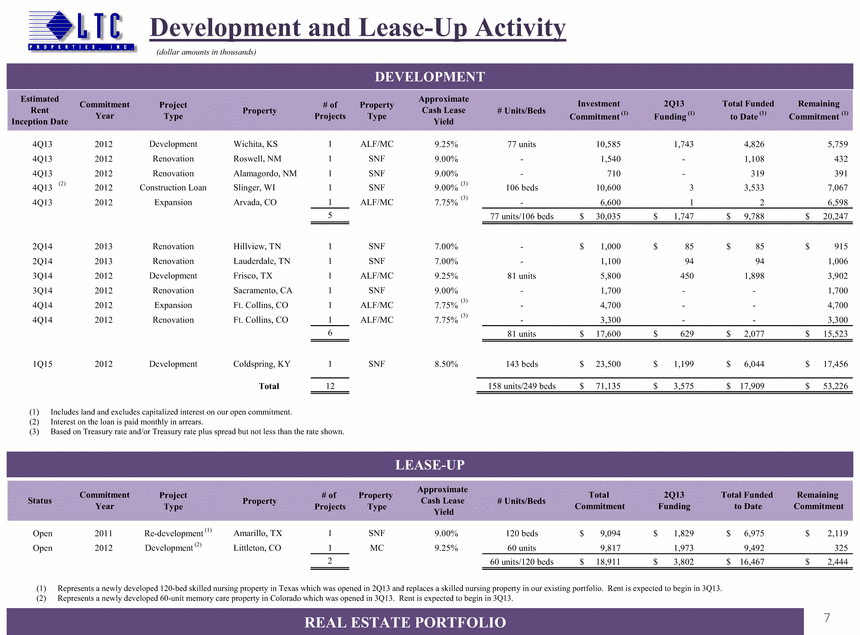
Task: Click the '10,585' investment commitment value
Action: pyautogui.click(x=608, y=144)
